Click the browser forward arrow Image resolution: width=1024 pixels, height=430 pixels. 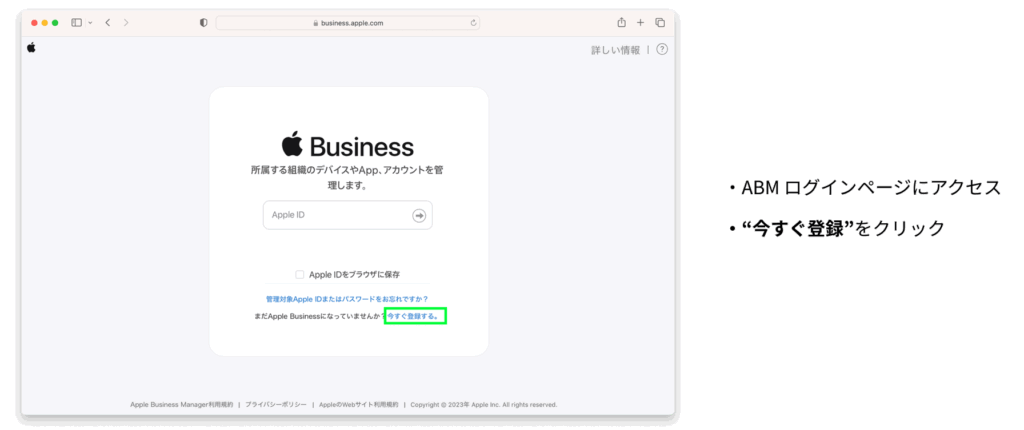(x=126, y=22)
